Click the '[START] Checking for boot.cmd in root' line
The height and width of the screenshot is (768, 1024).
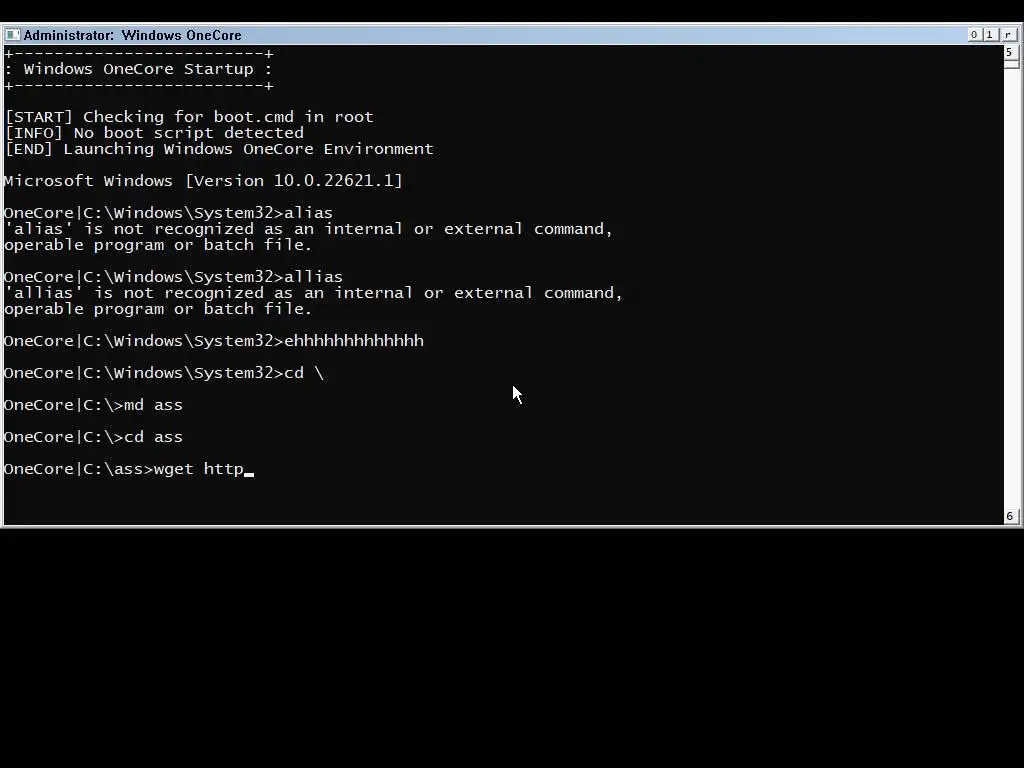tap(189, 117)
